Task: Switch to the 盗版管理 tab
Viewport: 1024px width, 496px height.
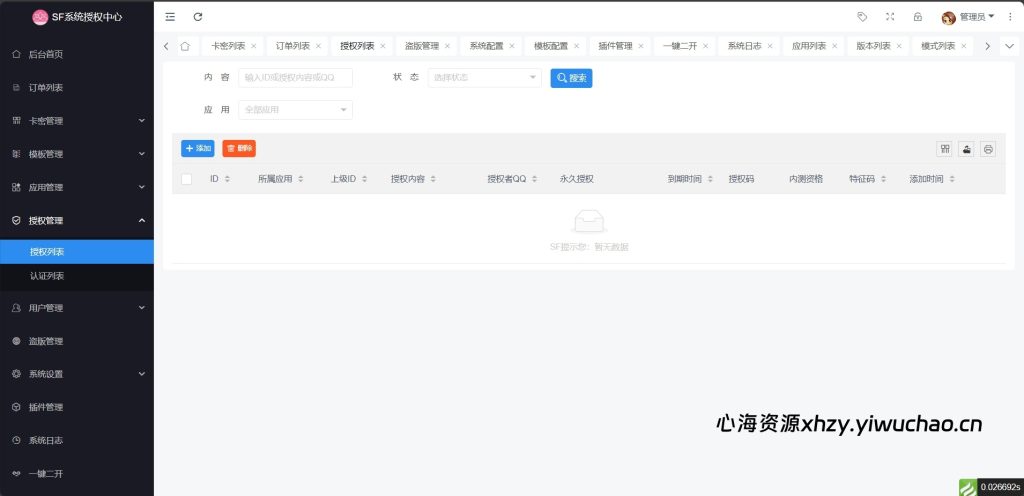Action: pyautogui.click(x=422, y=46)
